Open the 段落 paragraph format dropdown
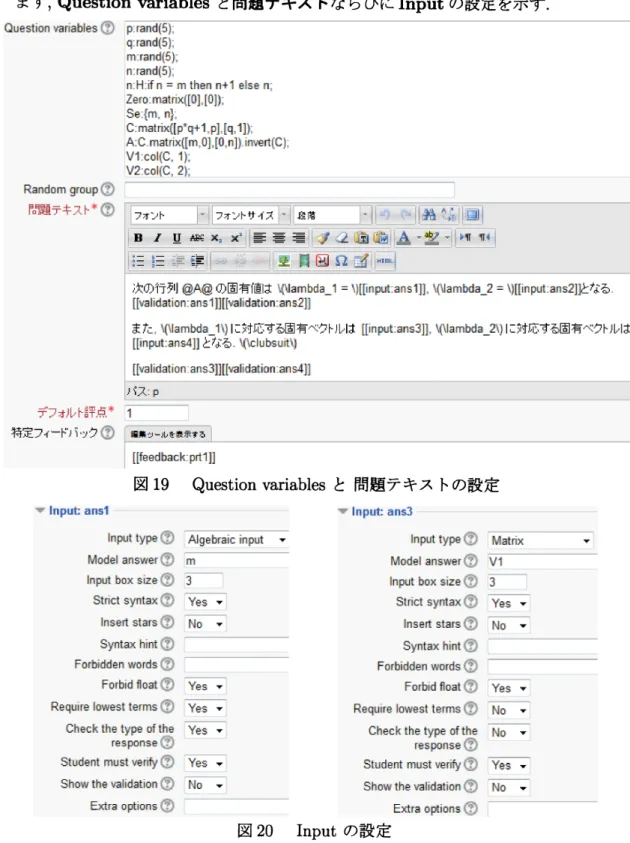This screenshot has width=630, height=843. 332,215
